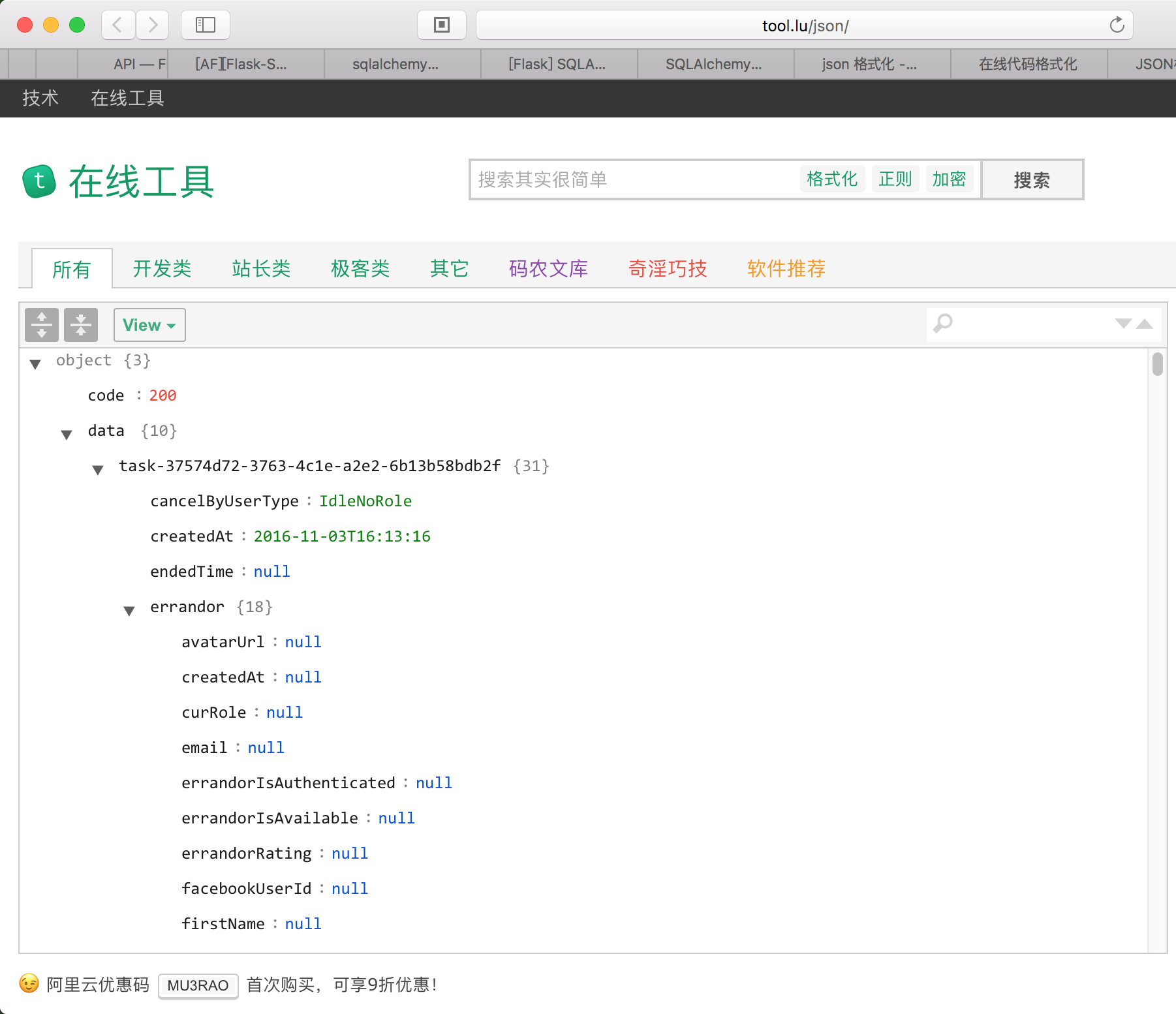
Task: Click the Safari back navigation arrow
Action: pyautogui.click(x=118, y=25)
